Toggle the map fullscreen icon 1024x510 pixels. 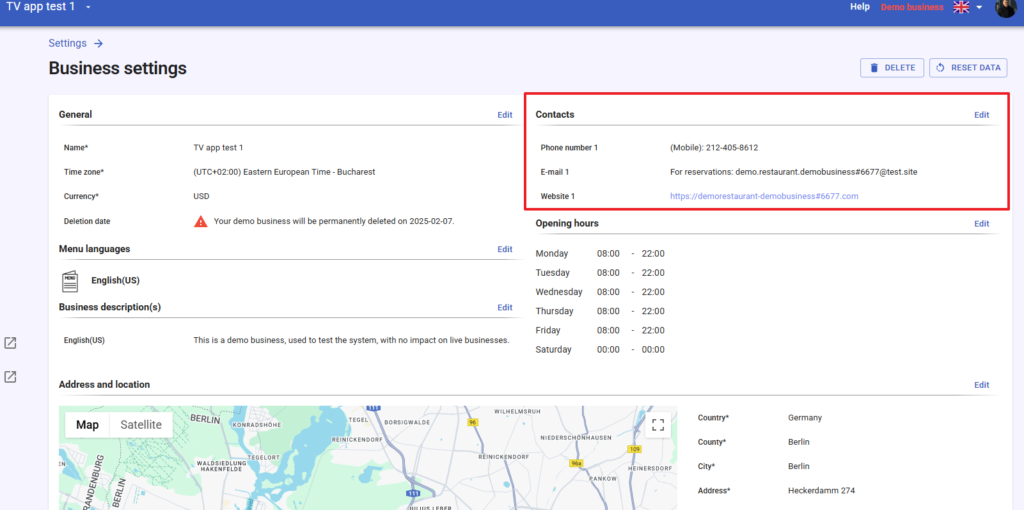(x=658, y=425)
